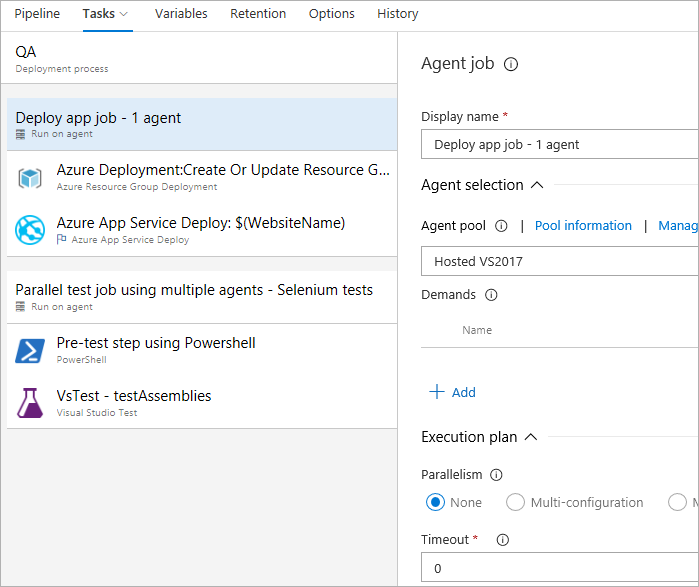
Task: Click the Visual Studio Test flask icon
Action: coord(30,403)
